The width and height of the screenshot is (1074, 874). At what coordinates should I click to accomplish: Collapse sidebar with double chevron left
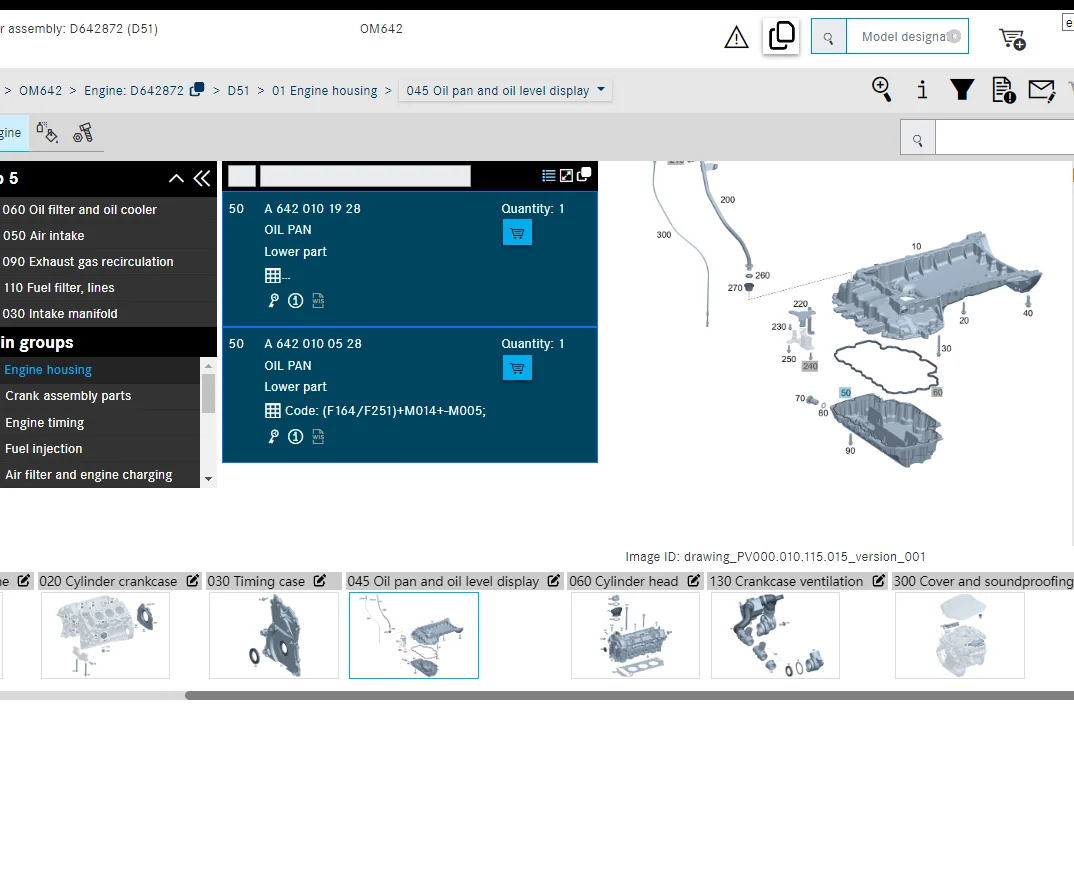click(202, 178)
